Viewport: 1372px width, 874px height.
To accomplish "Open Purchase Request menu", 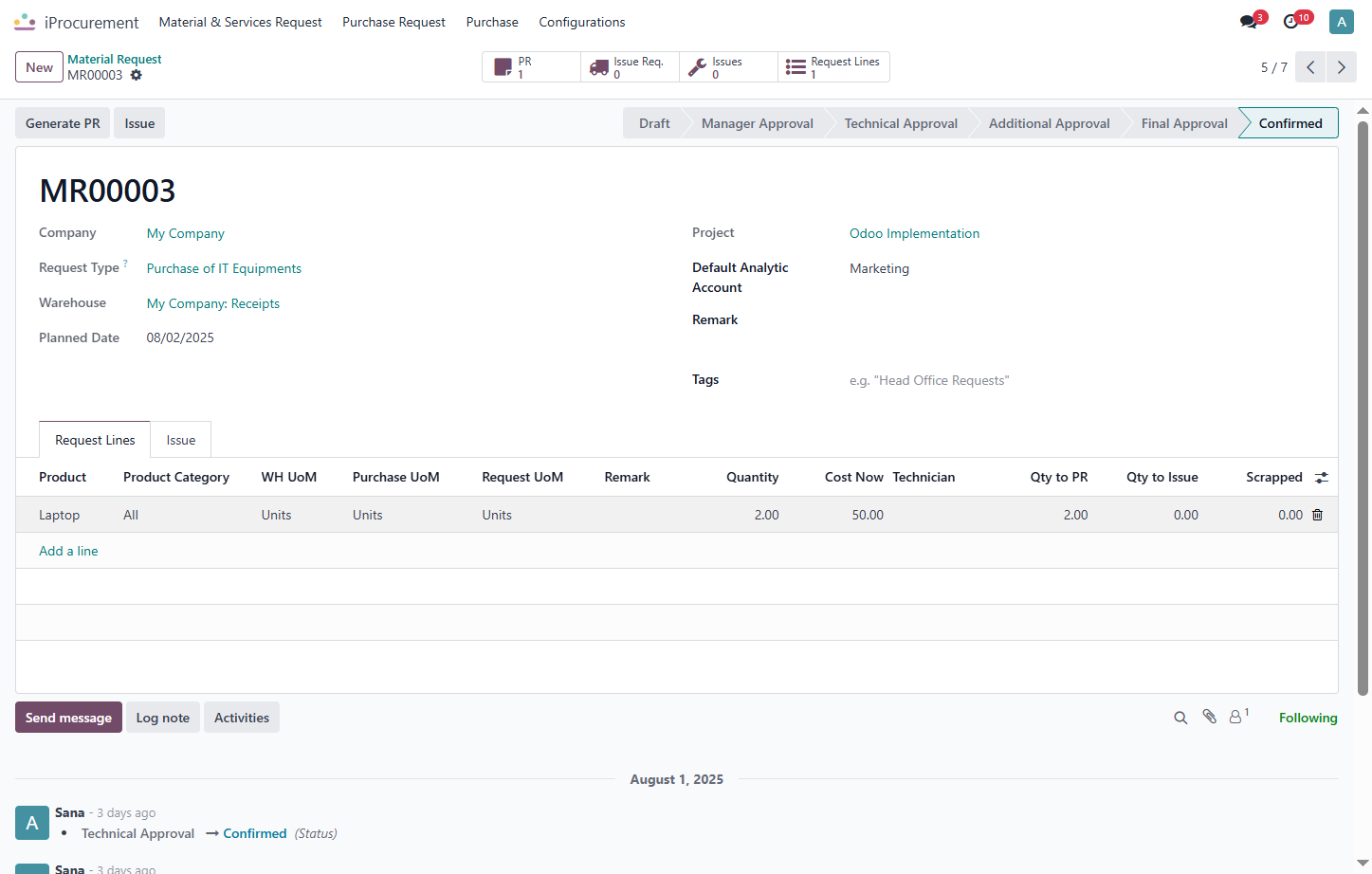I will [x=393, y=22].
